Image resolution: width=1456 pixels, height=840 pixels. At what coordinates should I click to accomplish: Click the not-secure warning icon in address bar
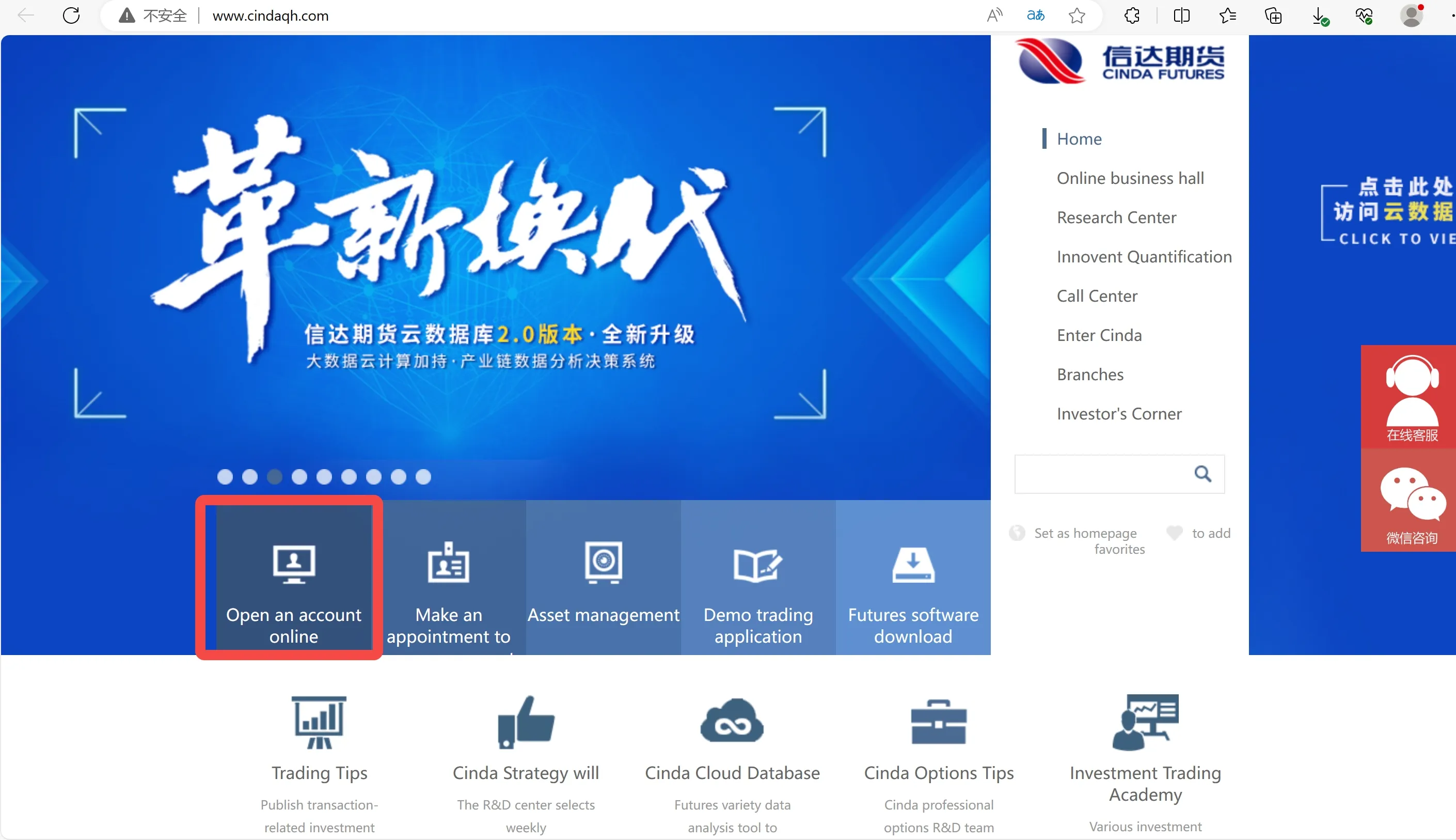click(126, 15)
